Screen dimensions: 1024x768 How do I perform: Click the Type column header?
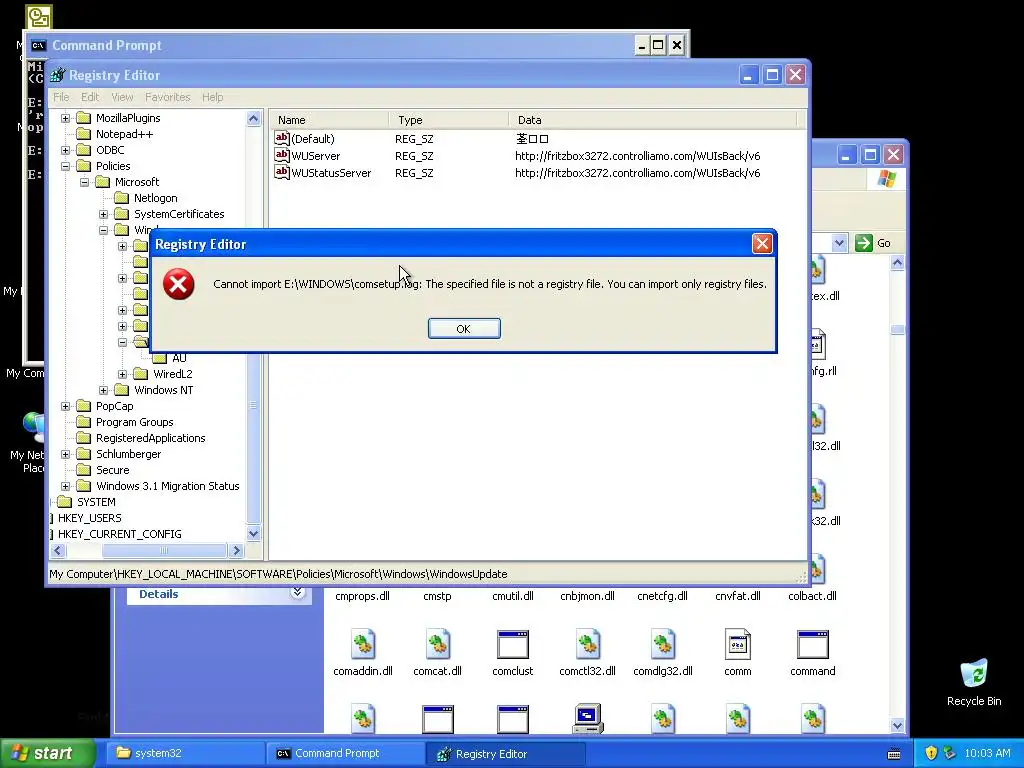click(x=449, y=120)
